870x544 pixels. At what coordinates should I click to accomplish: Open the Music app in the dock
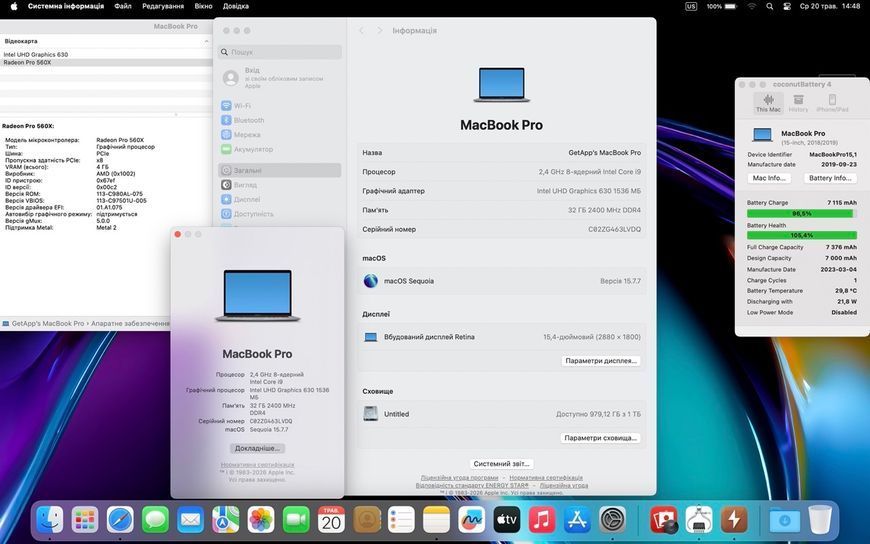[542, 521]
